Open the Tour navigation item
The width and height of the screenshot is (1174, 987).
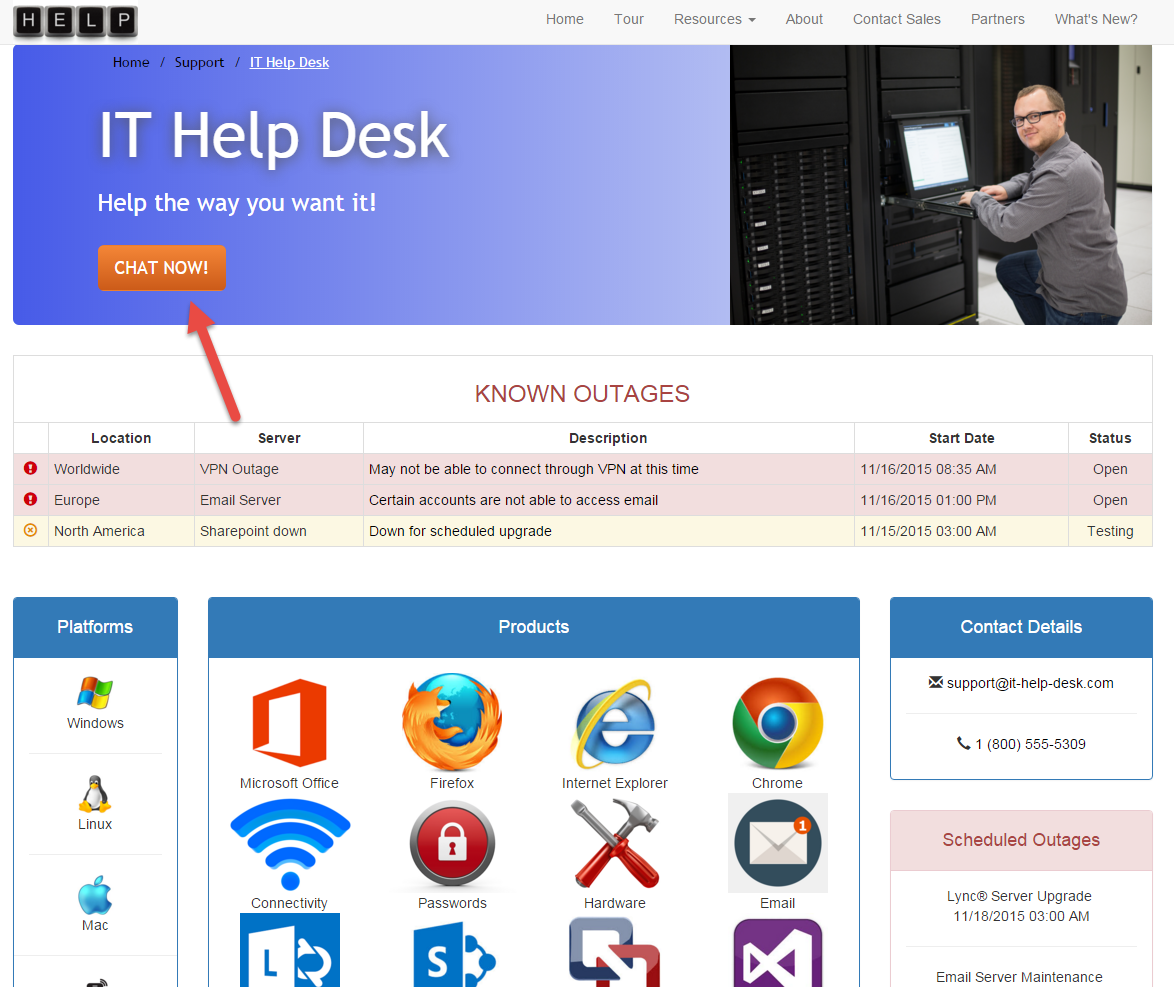(629, 19)
